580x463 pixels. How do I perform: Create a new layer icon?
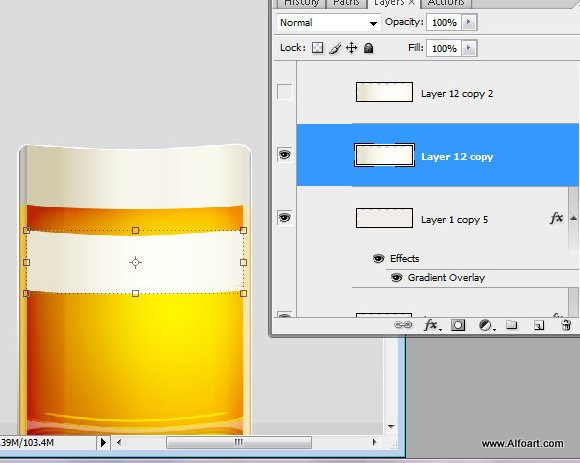coord(539,325)
